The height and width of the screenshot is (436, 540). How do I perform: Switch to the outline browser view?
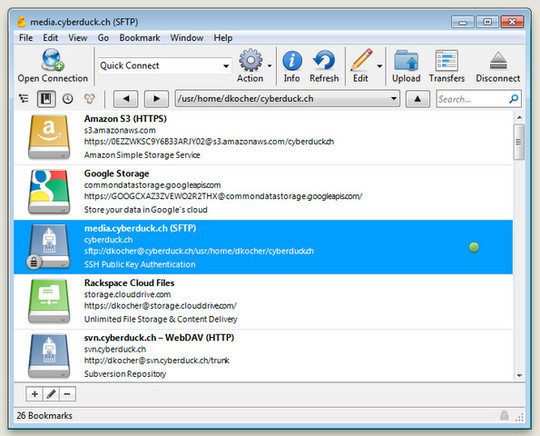click(x=23, y=99)
